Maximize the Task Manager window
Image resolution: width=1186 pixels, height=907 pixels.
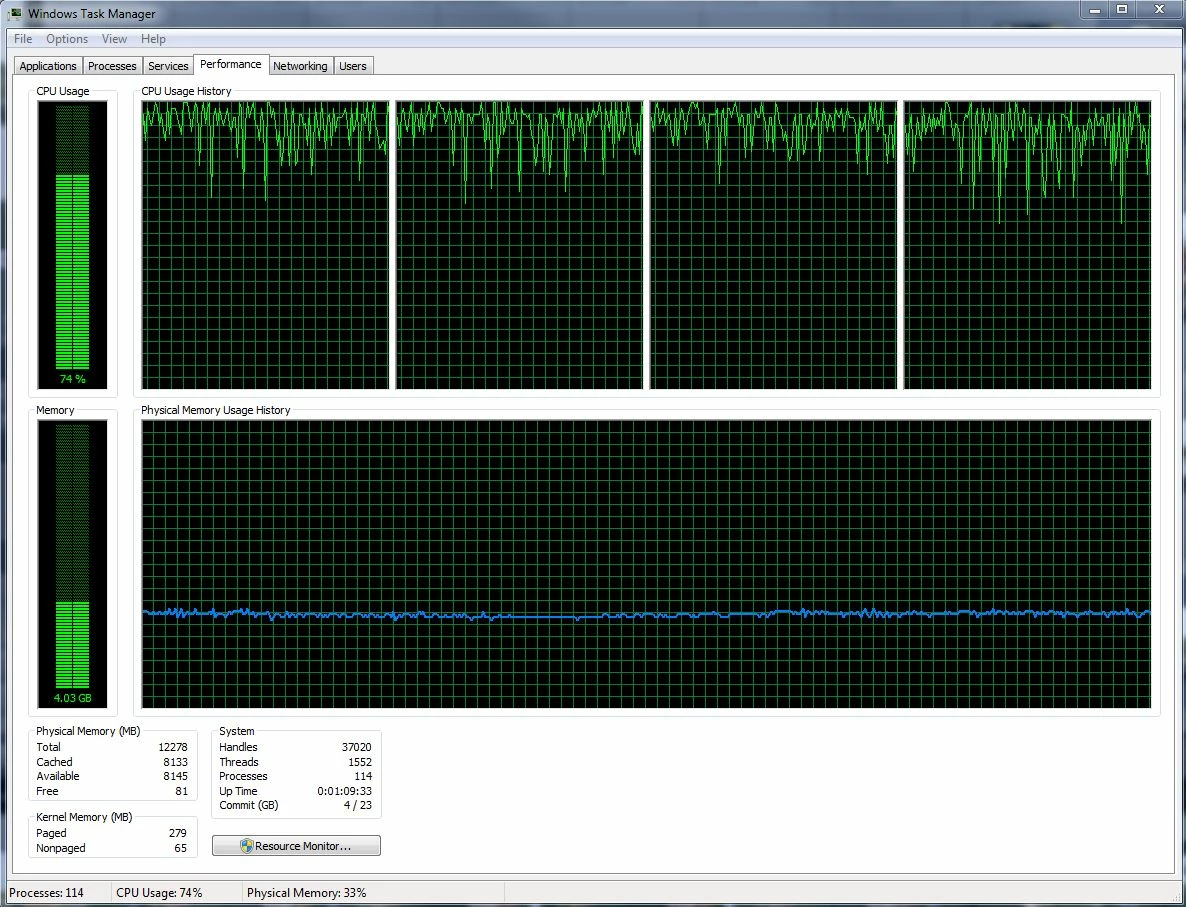coord(1122,11)
